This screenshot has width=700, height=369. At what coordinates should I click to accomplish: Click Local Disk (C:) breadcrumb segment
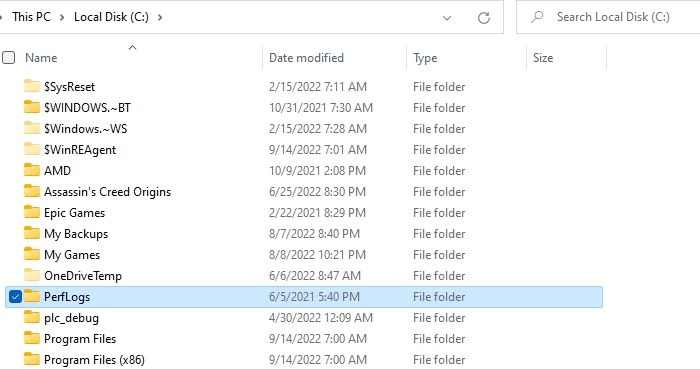click(111, 17)
